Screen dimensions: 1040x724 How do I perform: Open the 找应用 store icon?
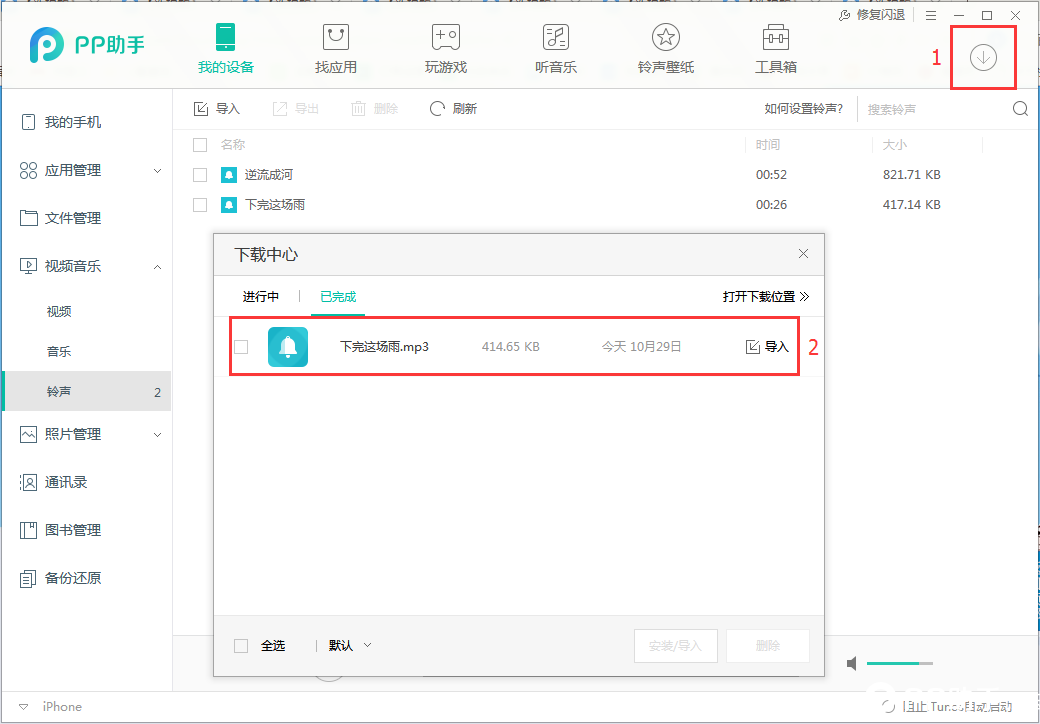coord(336,37)
